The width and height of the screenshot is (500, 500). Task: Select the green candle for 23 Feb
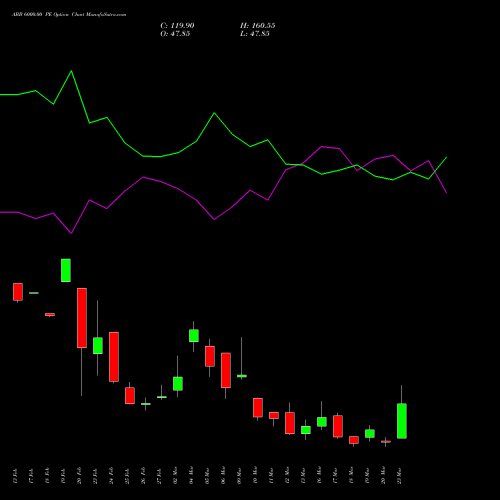tap(98, 346)
